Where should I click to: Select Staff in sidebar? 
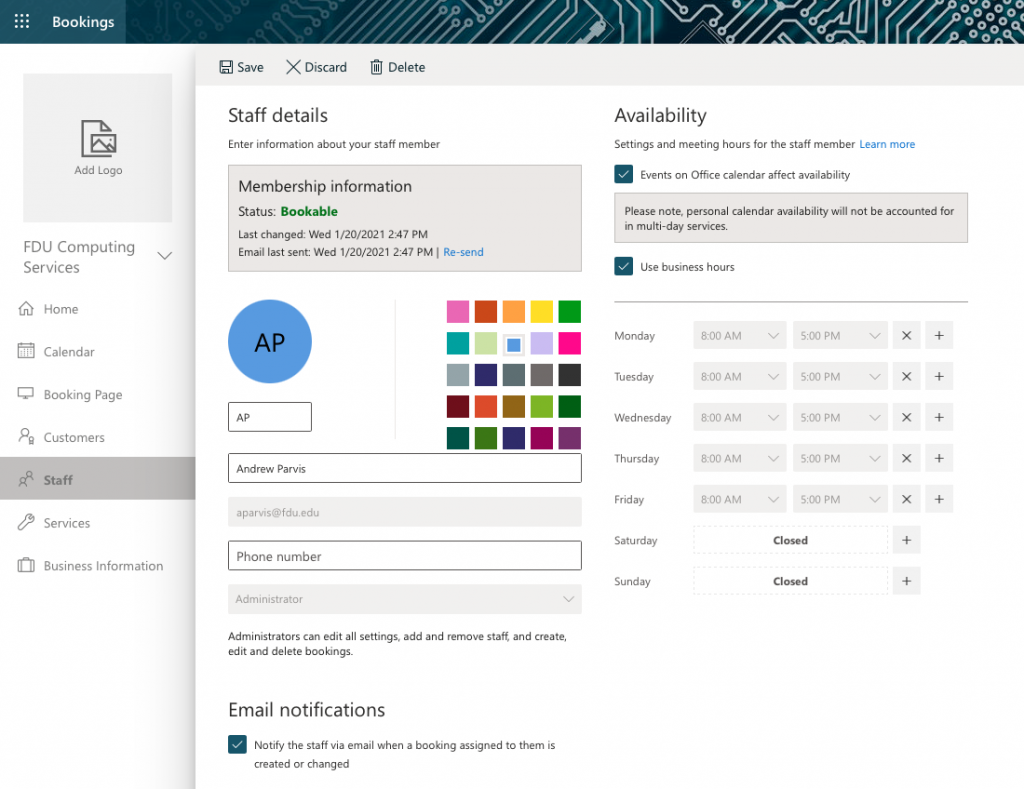98,479
